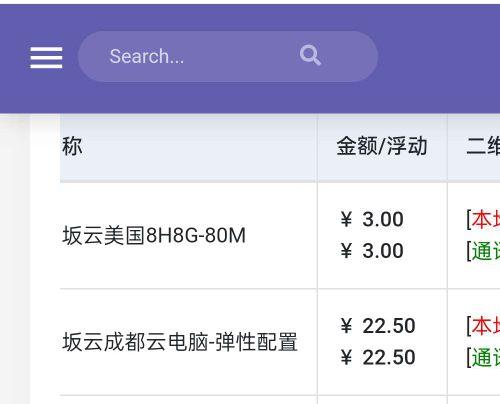Sort by the 金额/浮动 column header
500x404 pixels.
(382, 146)
